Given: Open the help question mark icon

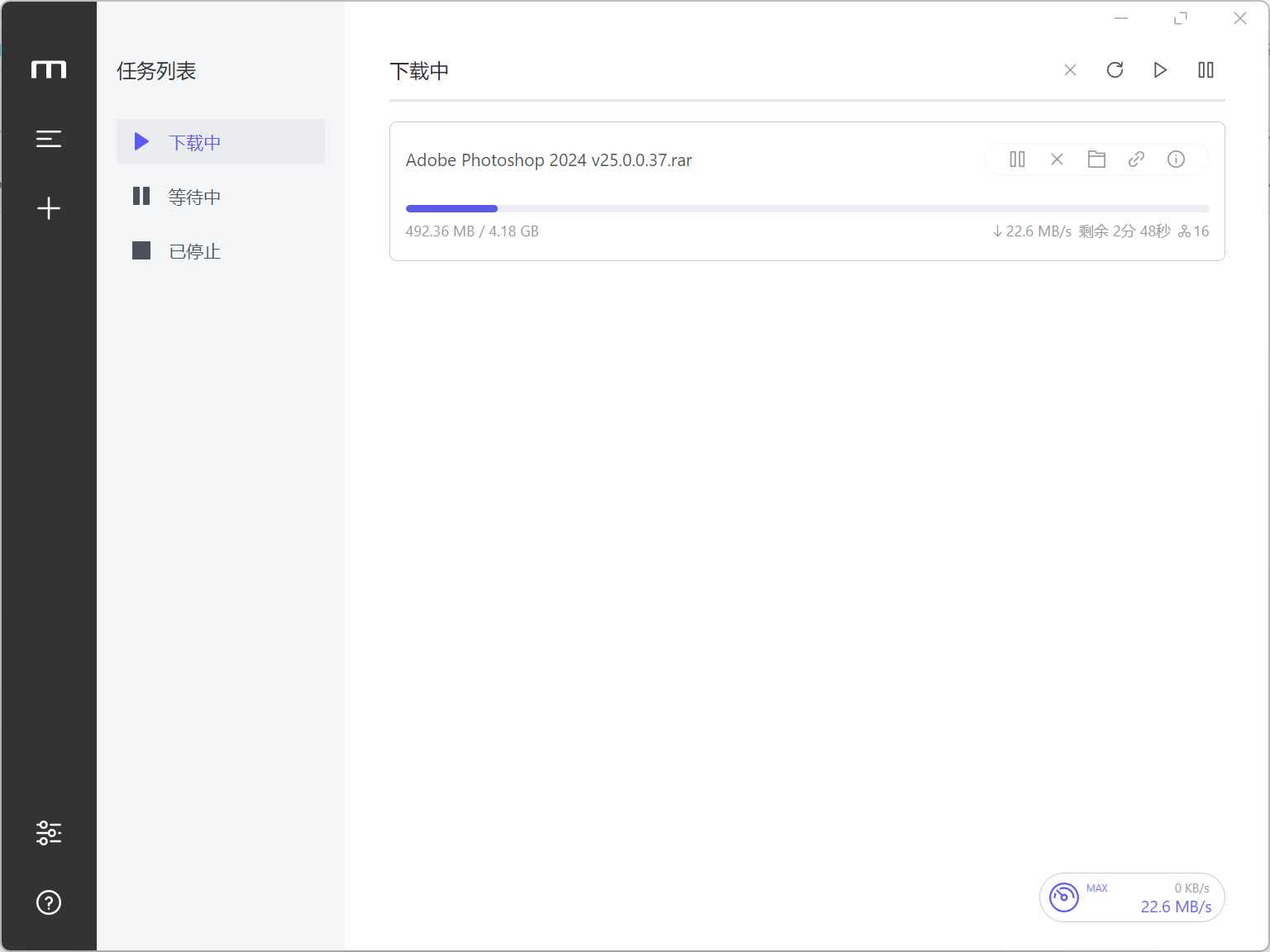Looking at the screenshot, I should [x=49, y=902].
